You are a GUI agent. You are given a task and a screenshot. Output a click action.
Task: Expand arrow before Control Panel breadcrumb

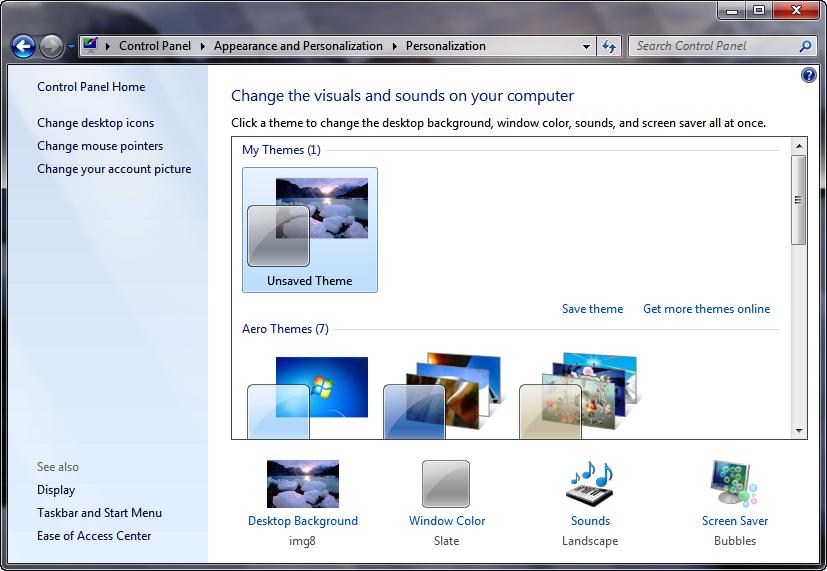pyautogui.click(x=108, y=46)
